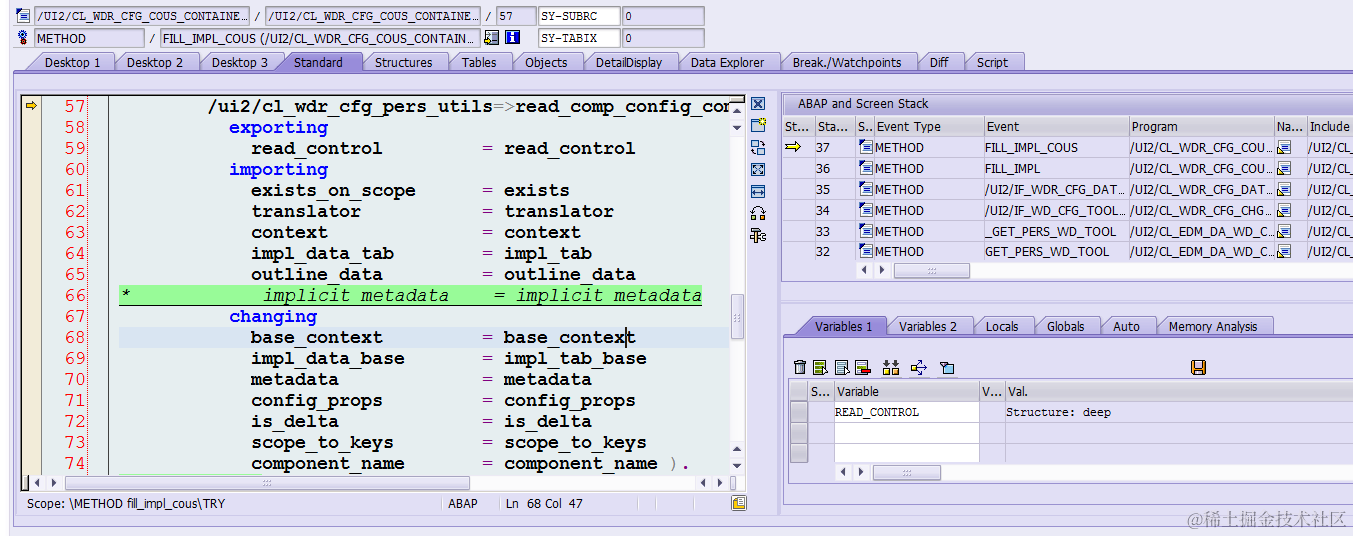Switch to the Variables 2 tab
This screenshot has width=1353, height=536.
point(928,326)
